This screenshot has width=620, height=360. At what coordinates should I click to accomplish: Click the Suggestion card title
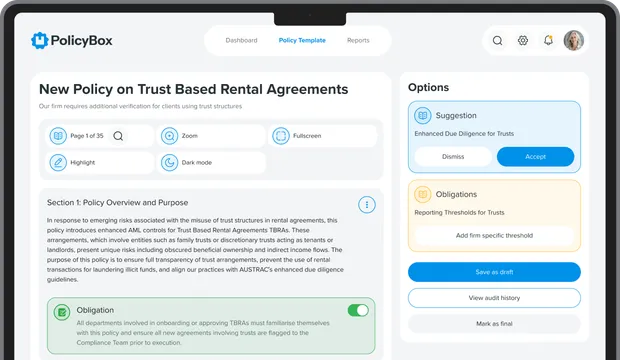click(456, 116)
